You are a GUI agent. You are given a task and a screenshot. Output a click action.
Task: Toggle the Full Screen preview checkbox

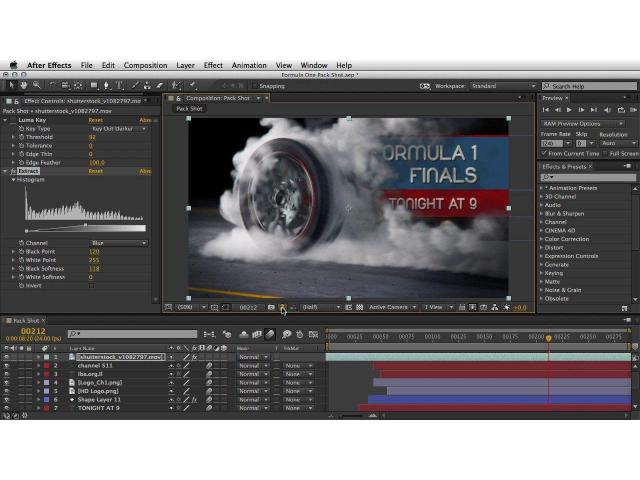[x=605, y=153]
